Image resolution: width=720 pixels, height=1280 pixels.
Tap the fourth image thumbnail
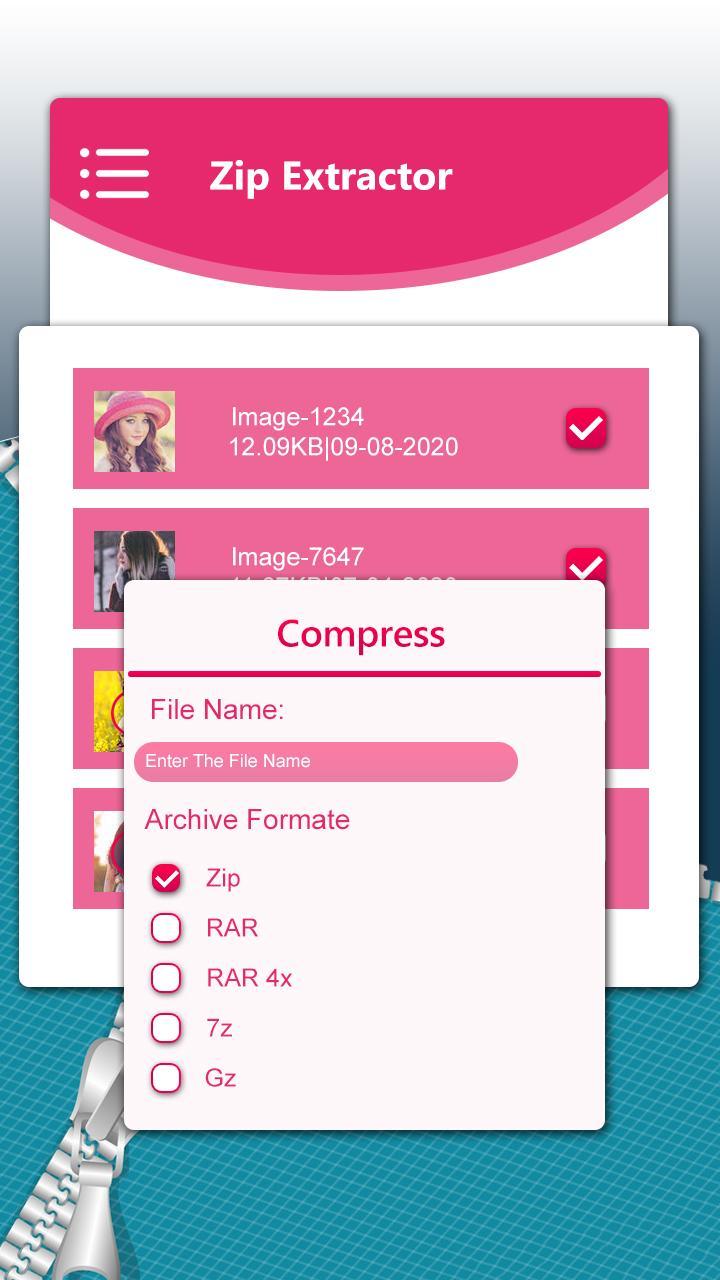coord(109,851)
